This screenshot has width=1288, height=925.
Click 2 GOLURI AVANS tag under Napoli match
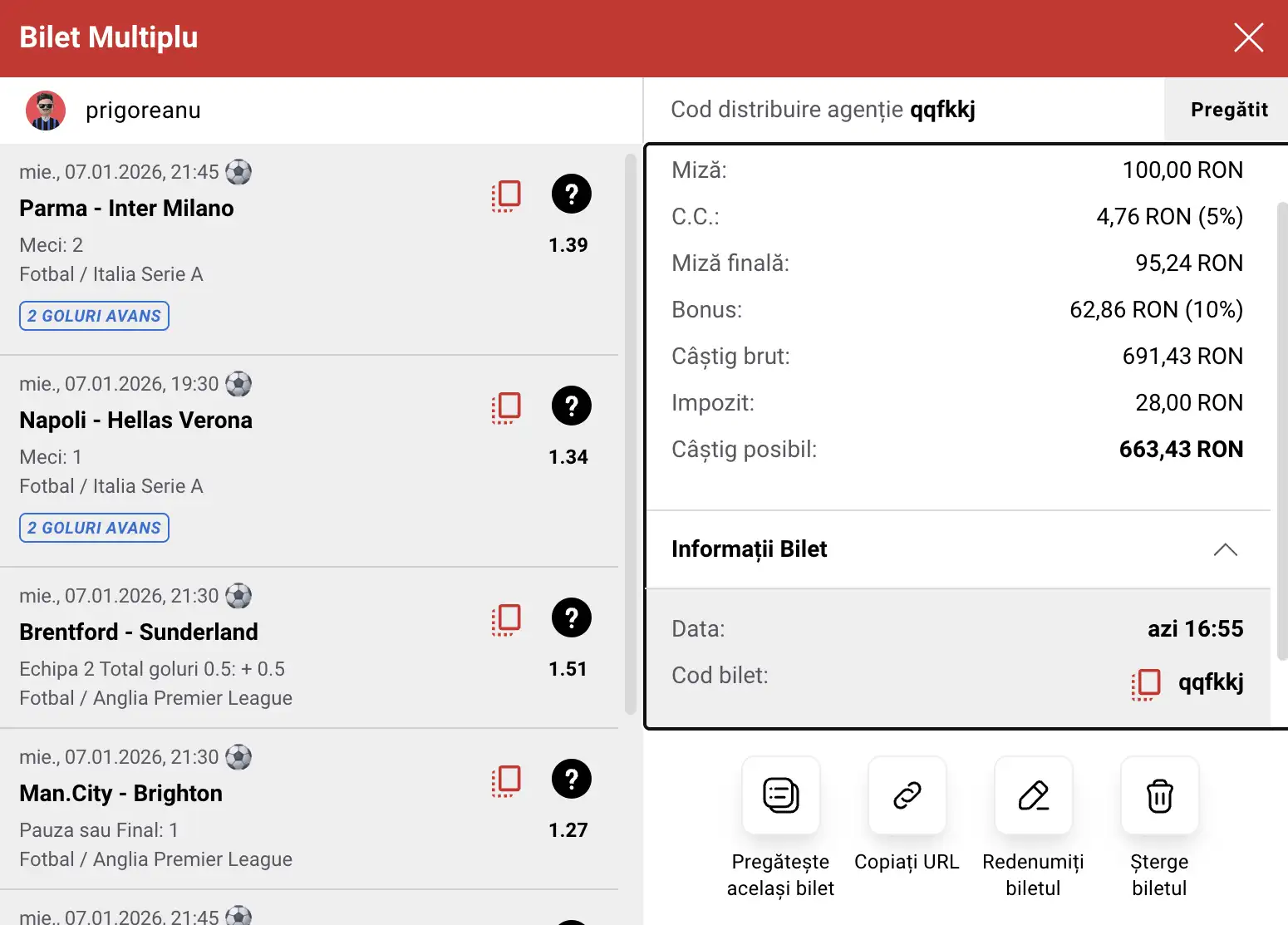click(x=94, y=528)
